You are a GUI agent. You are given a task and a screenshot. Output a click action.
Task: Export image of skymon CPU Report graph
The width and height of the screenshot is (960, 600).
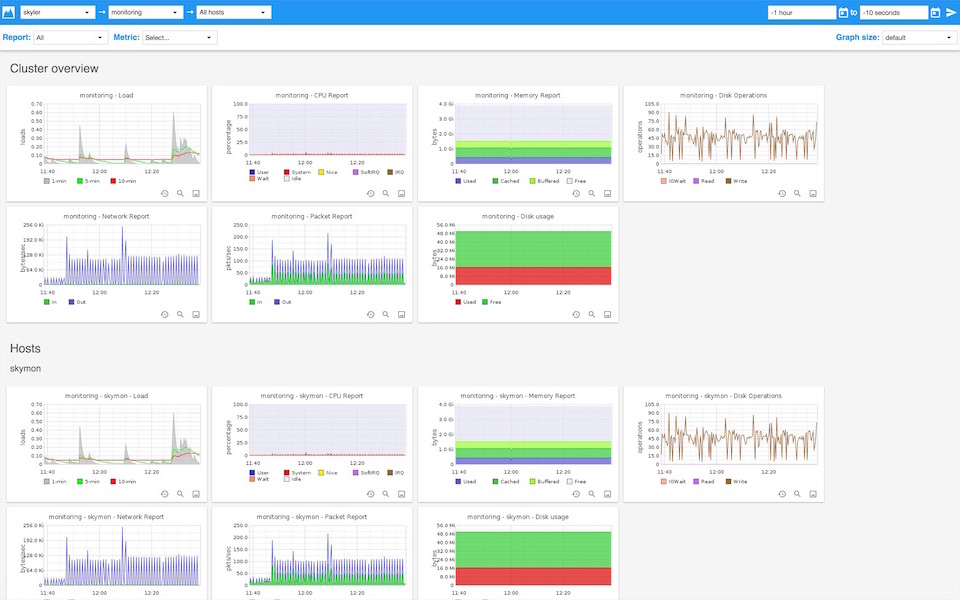coord(402,494)
